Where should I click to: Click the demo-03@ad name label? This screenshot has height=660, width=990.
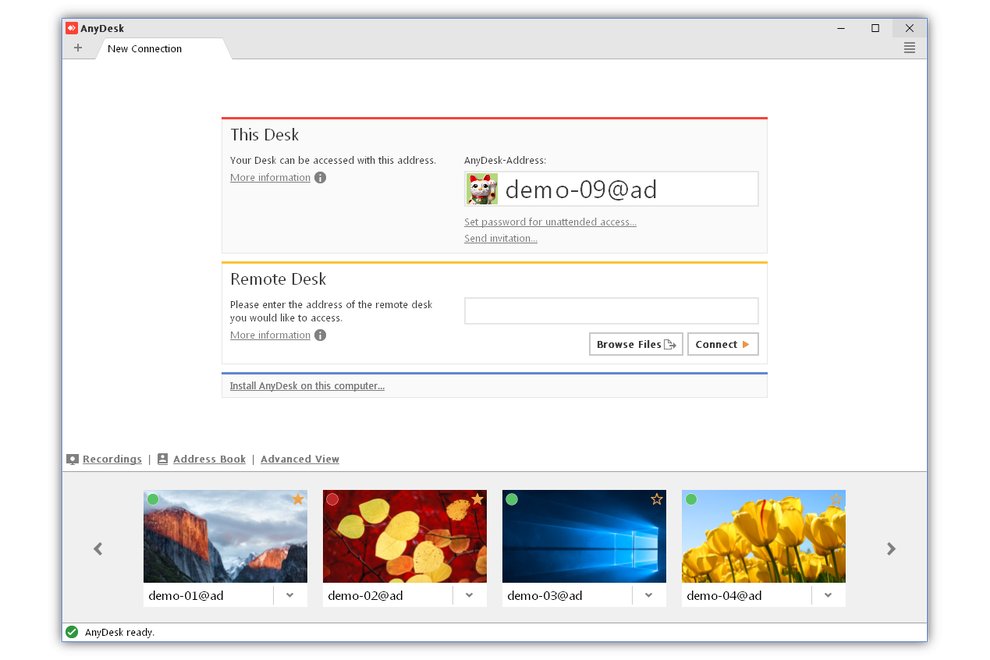(544, 596)
